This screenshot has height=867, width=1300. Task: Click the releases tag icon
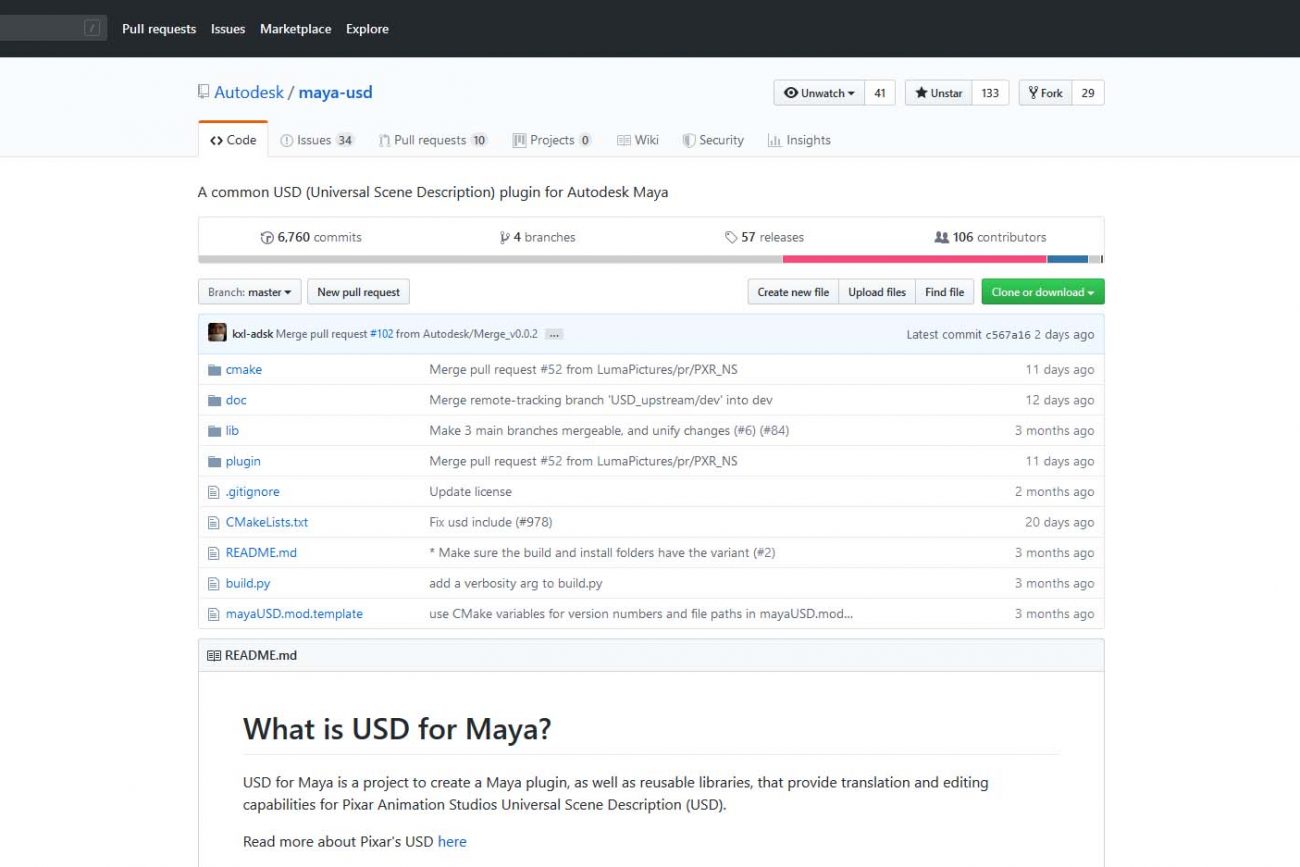pos(731,237)
